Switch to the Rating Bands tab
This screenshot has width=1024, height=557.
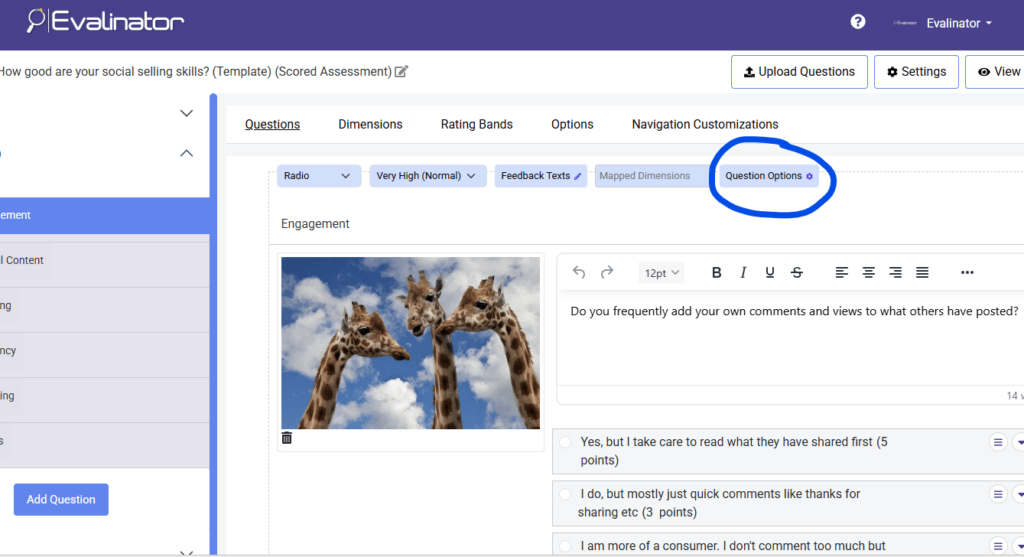[476, 124]
